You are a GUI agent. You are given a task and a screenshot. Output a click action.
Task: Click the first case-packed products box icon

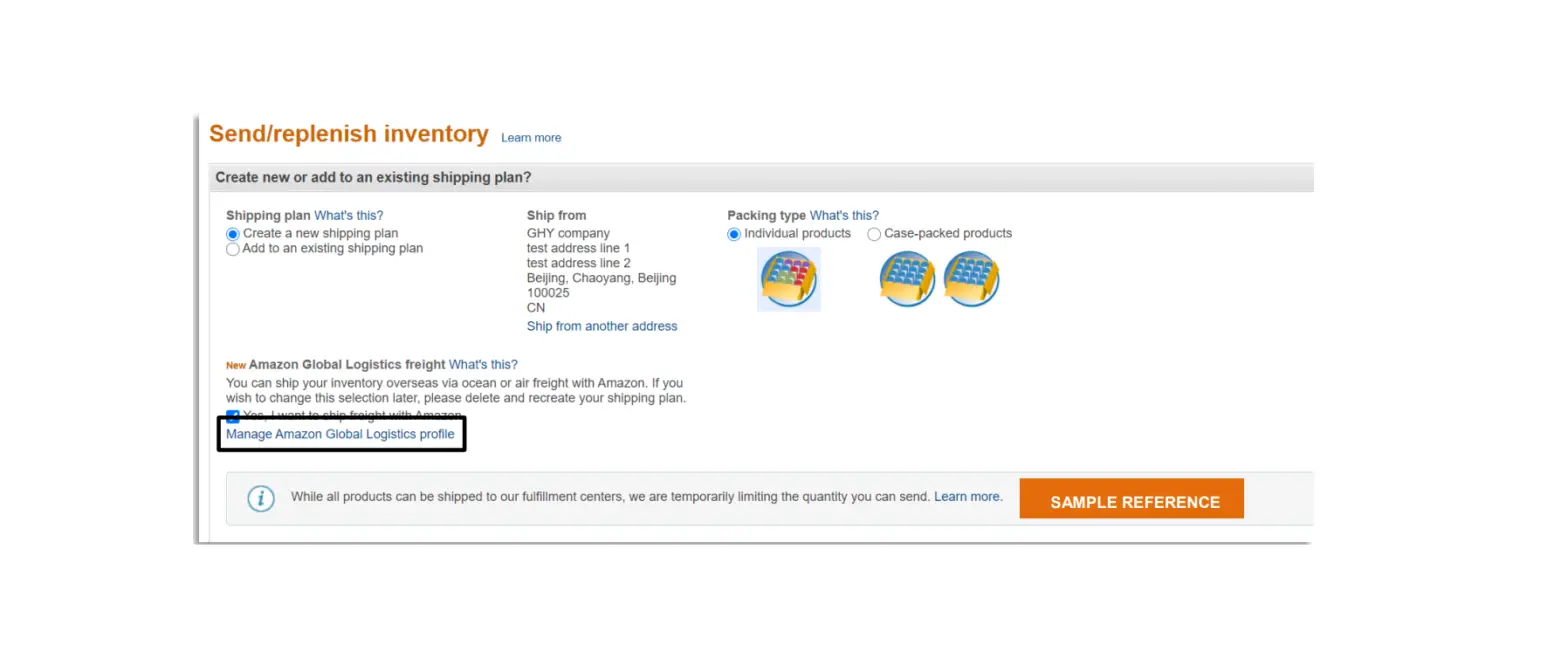(906, 279)
